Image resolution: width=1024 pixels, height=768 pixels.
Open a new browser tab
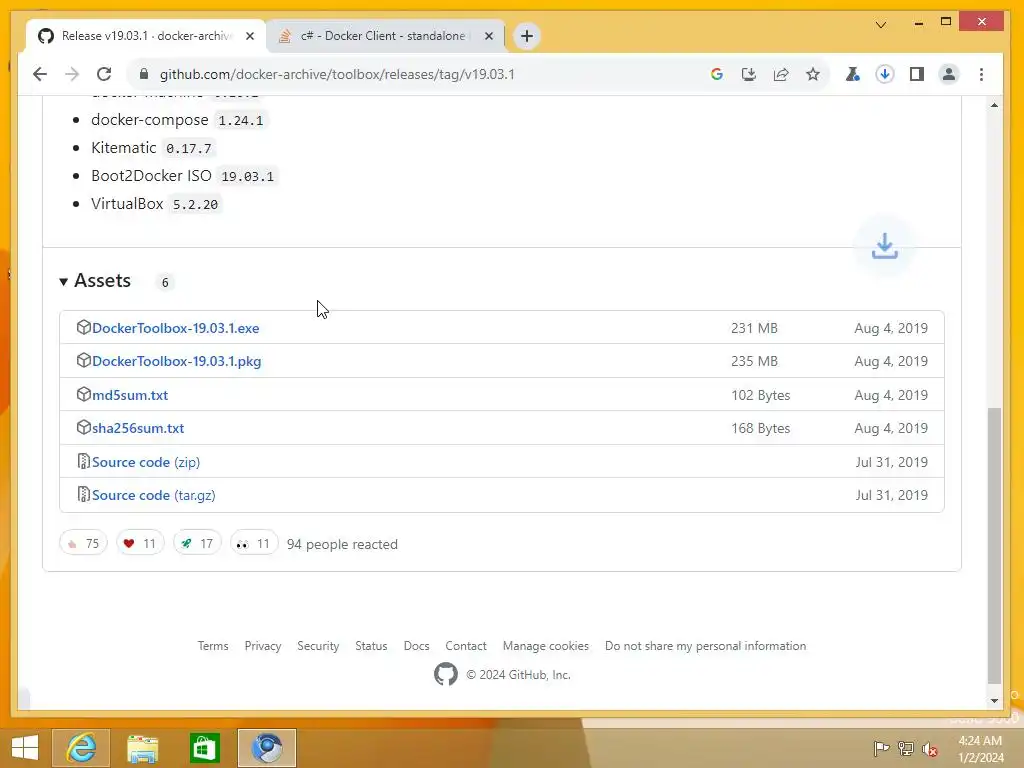coord(527,36)
